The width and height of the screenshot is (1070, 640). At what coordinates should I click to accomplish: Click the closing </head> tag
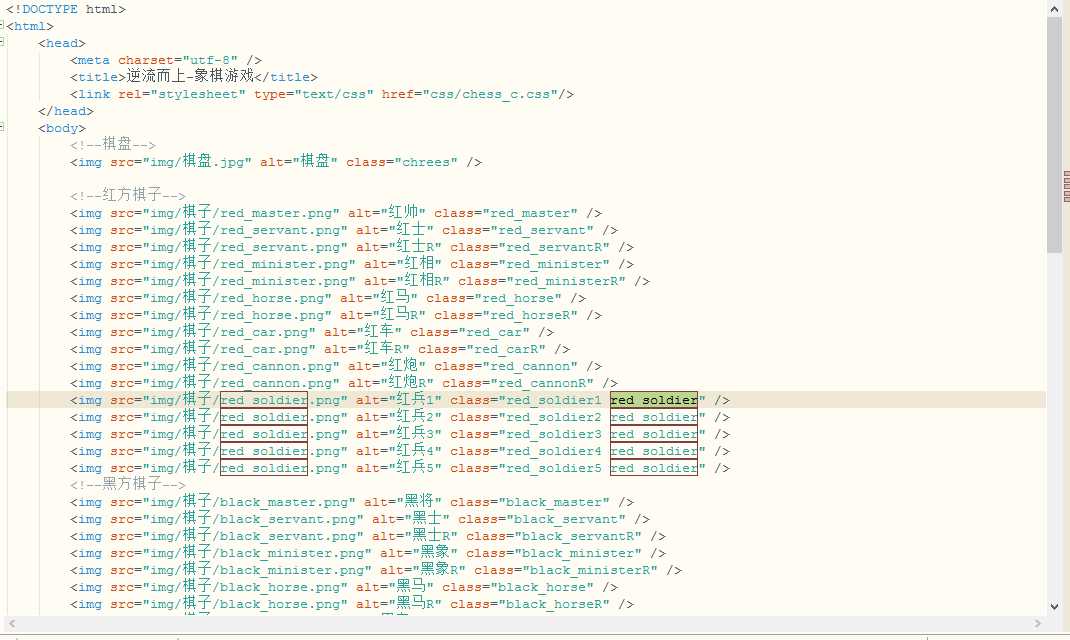[x=65, y=111]
